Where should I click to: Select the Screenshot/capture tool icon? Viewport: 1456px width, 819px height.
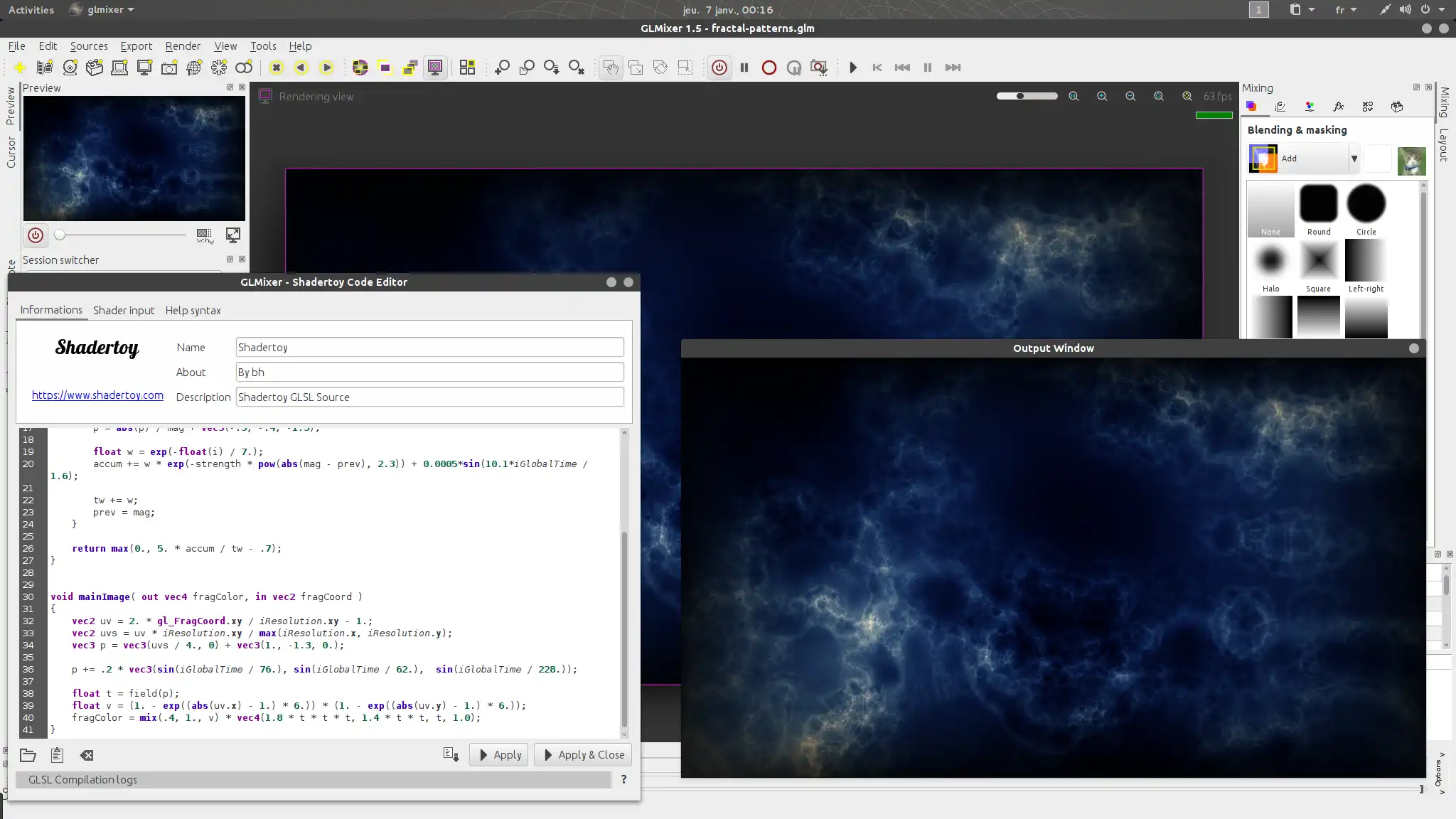[169, 67]
